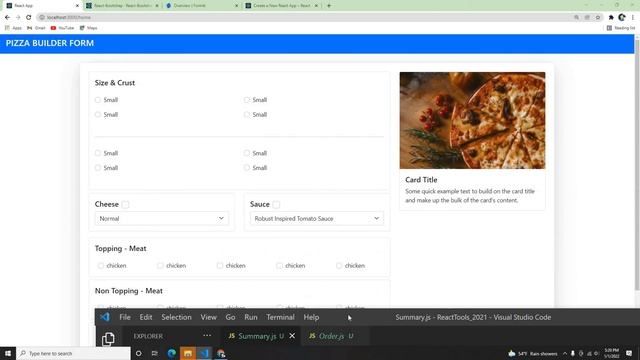Open the Sauce dropdown showing Robust Inspired Tomato Sauce
Viewport: 640px width, 360px height.
tap(317, 219)
